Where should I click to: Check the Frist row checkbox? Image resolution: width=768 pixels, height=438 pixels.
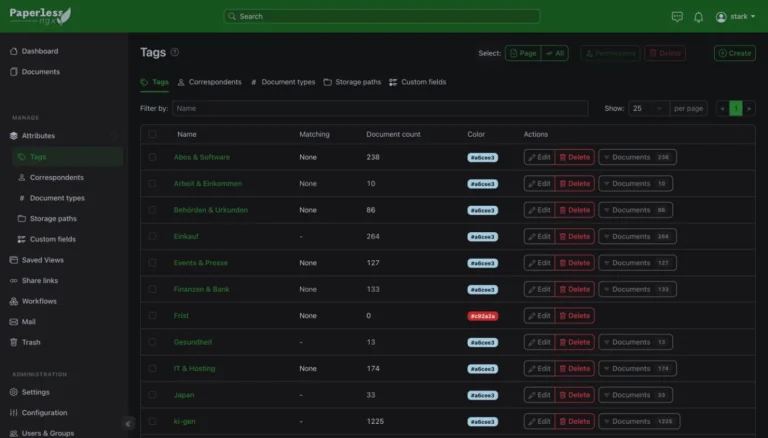pyautogui.click(x=152, y=316)
